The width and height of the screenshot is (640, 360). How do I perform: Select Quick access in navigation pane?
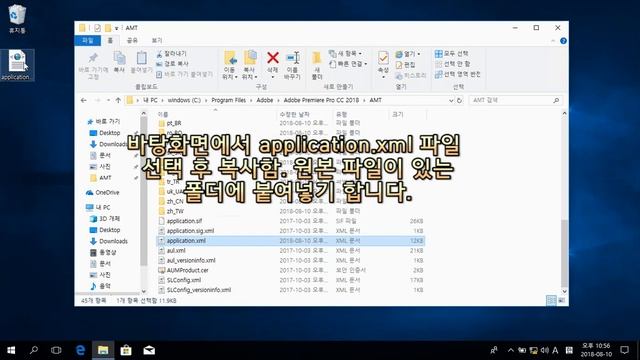tap(104, 122)
